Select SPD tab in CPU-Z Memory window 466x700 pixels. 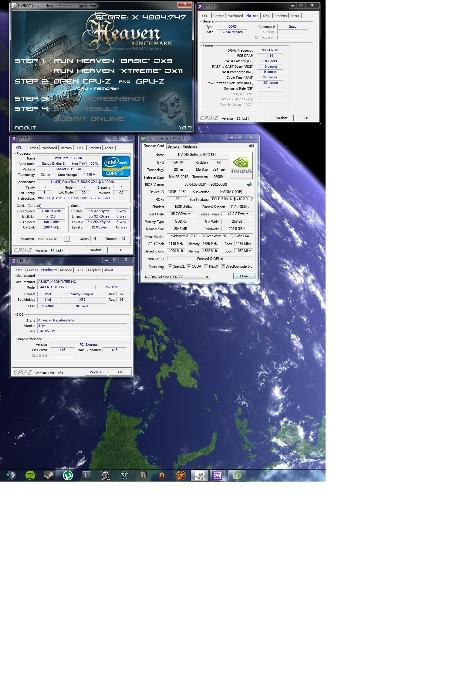click(x=266, y=16)
